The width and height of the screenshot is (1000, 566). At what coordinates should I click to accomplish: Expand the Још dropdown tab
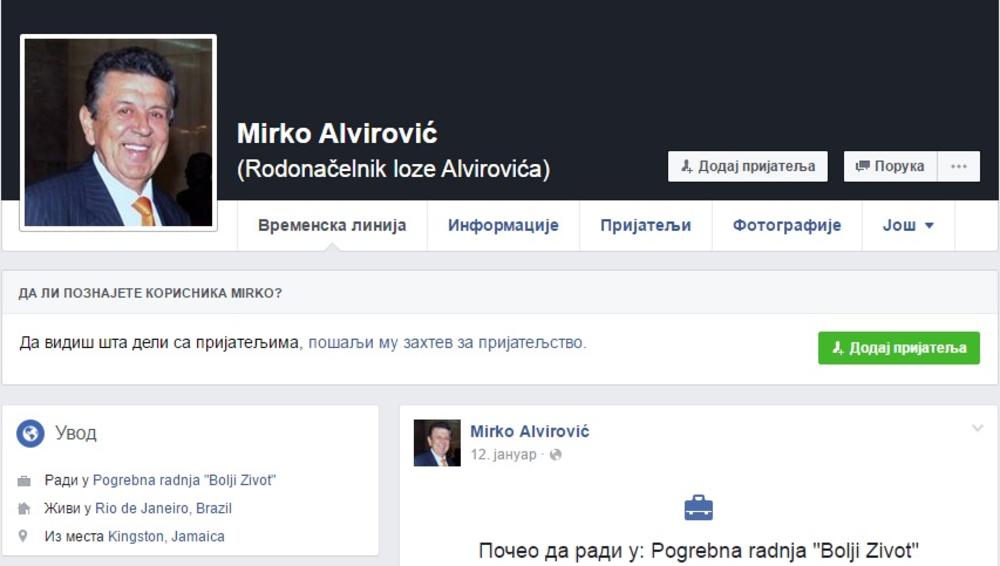point(908,226)
